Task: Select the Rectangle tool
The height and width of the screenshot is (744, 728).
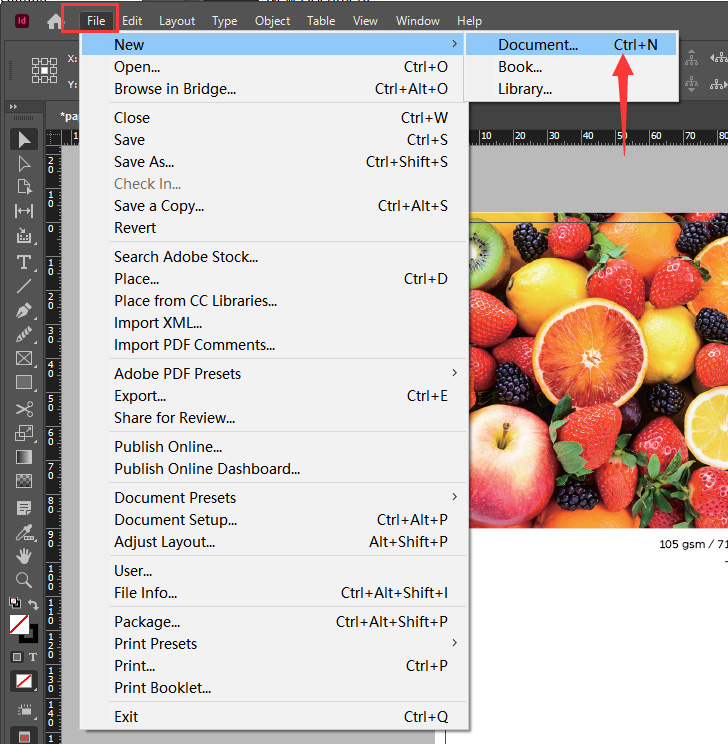Action: coord(24,382)
